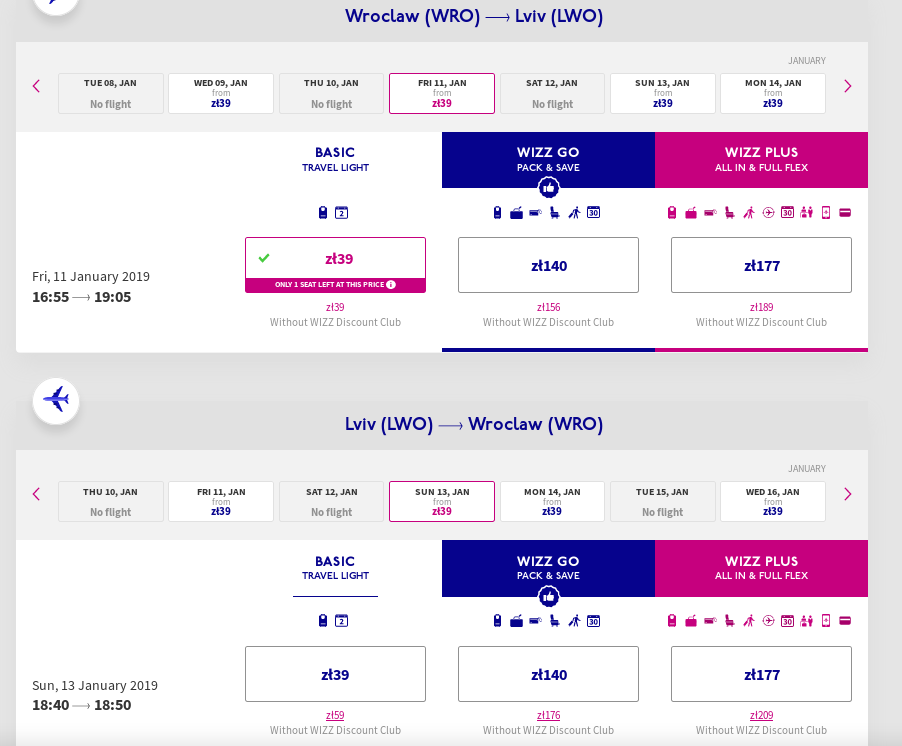The image size is (902, 746).
Task: Click the info icon on the seat-left banner
Action: 391,285
